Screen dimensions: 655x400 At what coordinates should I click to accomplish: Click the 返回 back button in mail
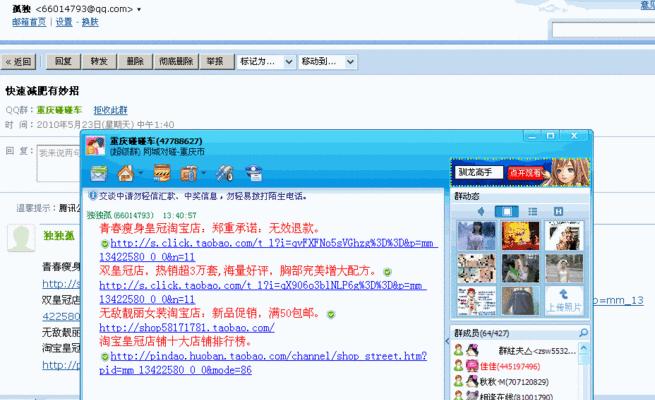coord(18,62)
